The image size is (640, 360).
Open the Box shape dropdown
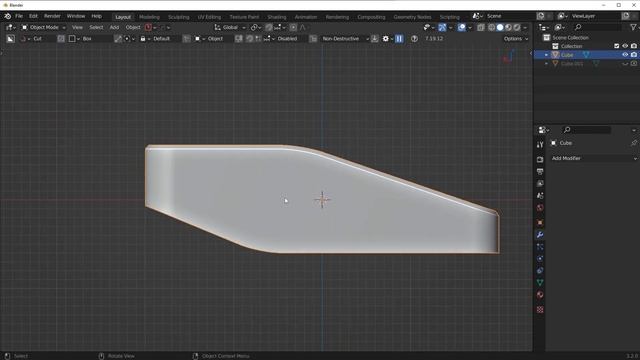[x=89, y=39]
